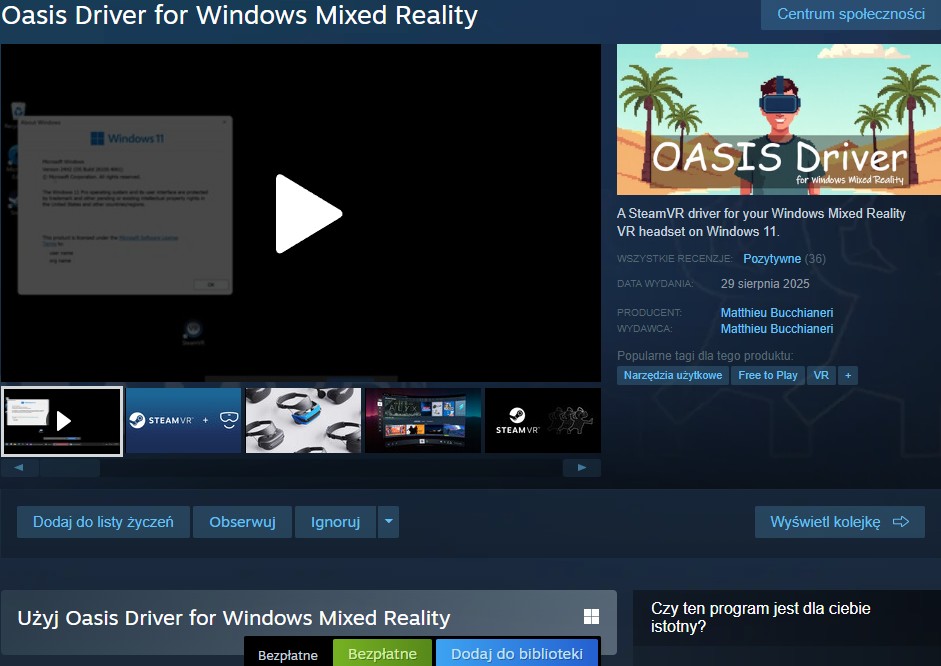Add to wishlist via Dodaj do listy życzeń
This screenshot has width=941, height=666.
tap(103, 521)
